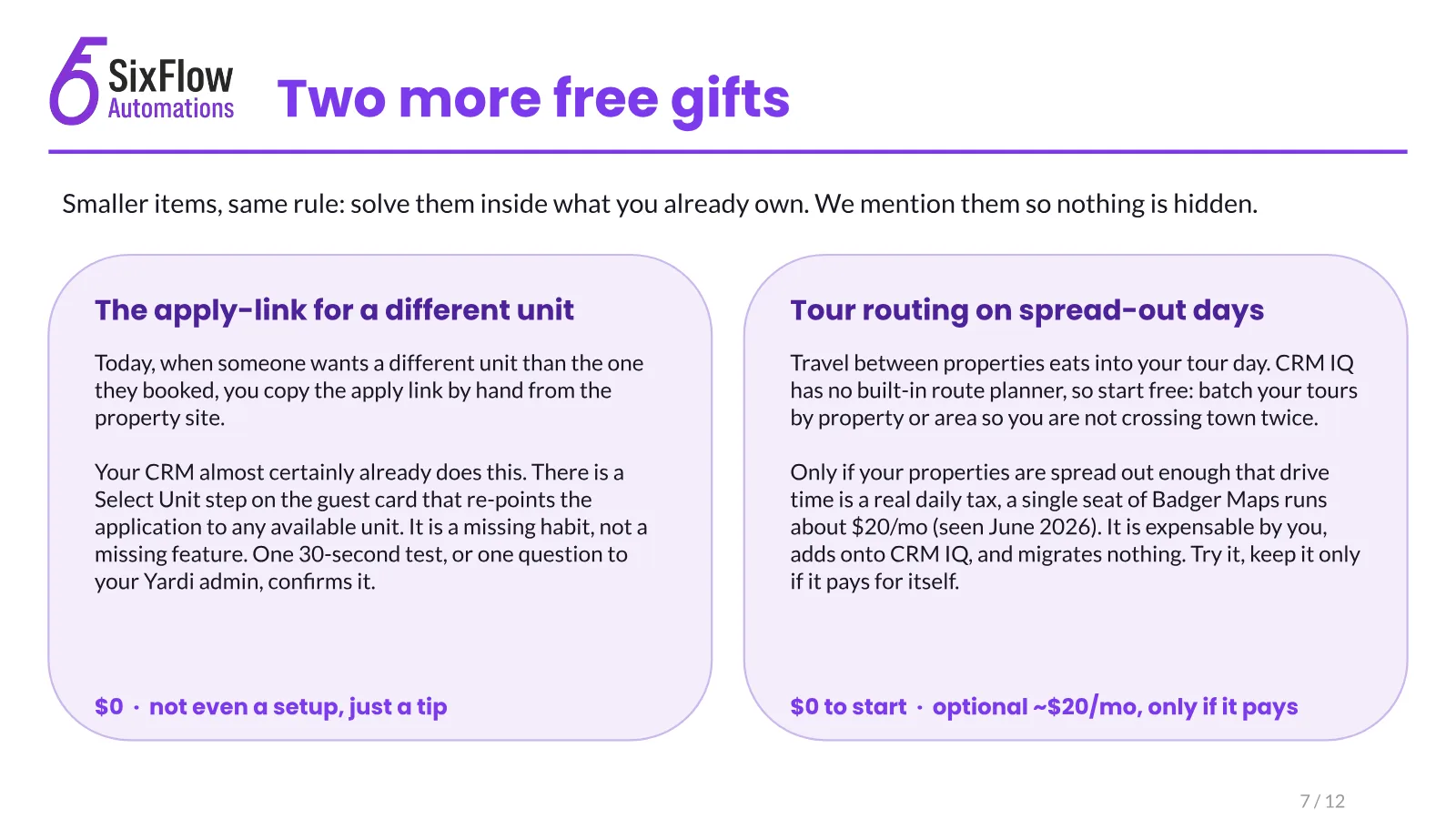Click 'The apply-link for a different unit' heading

334,310
